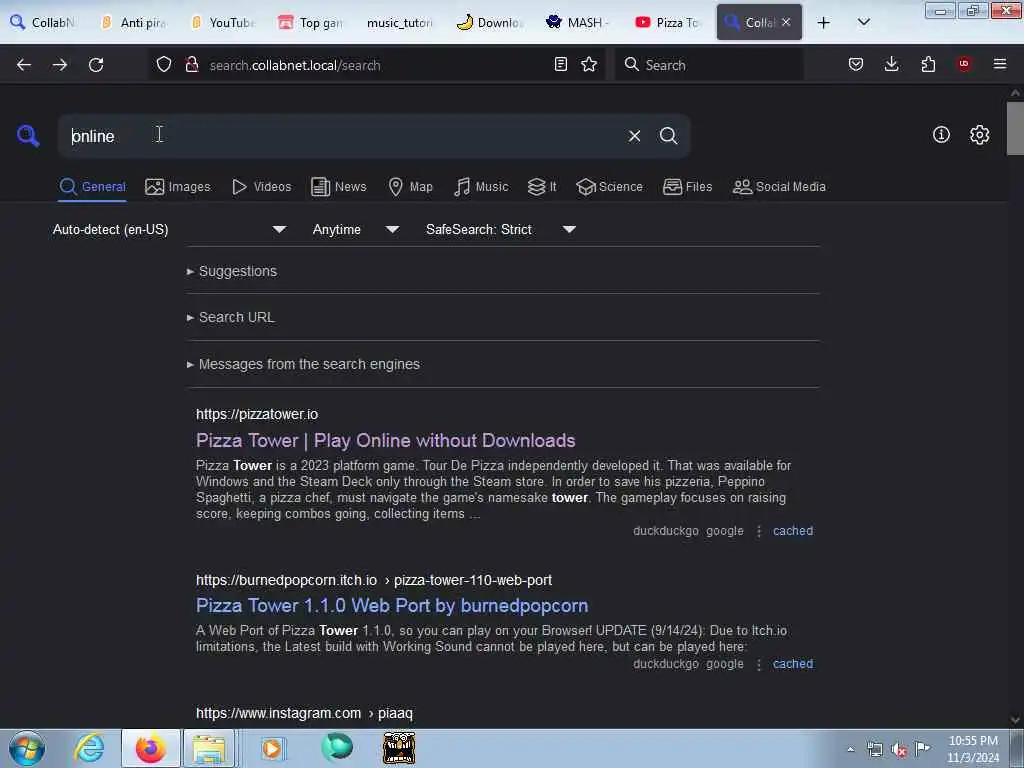Open the site security lock icon

click(x=191, y=64)
